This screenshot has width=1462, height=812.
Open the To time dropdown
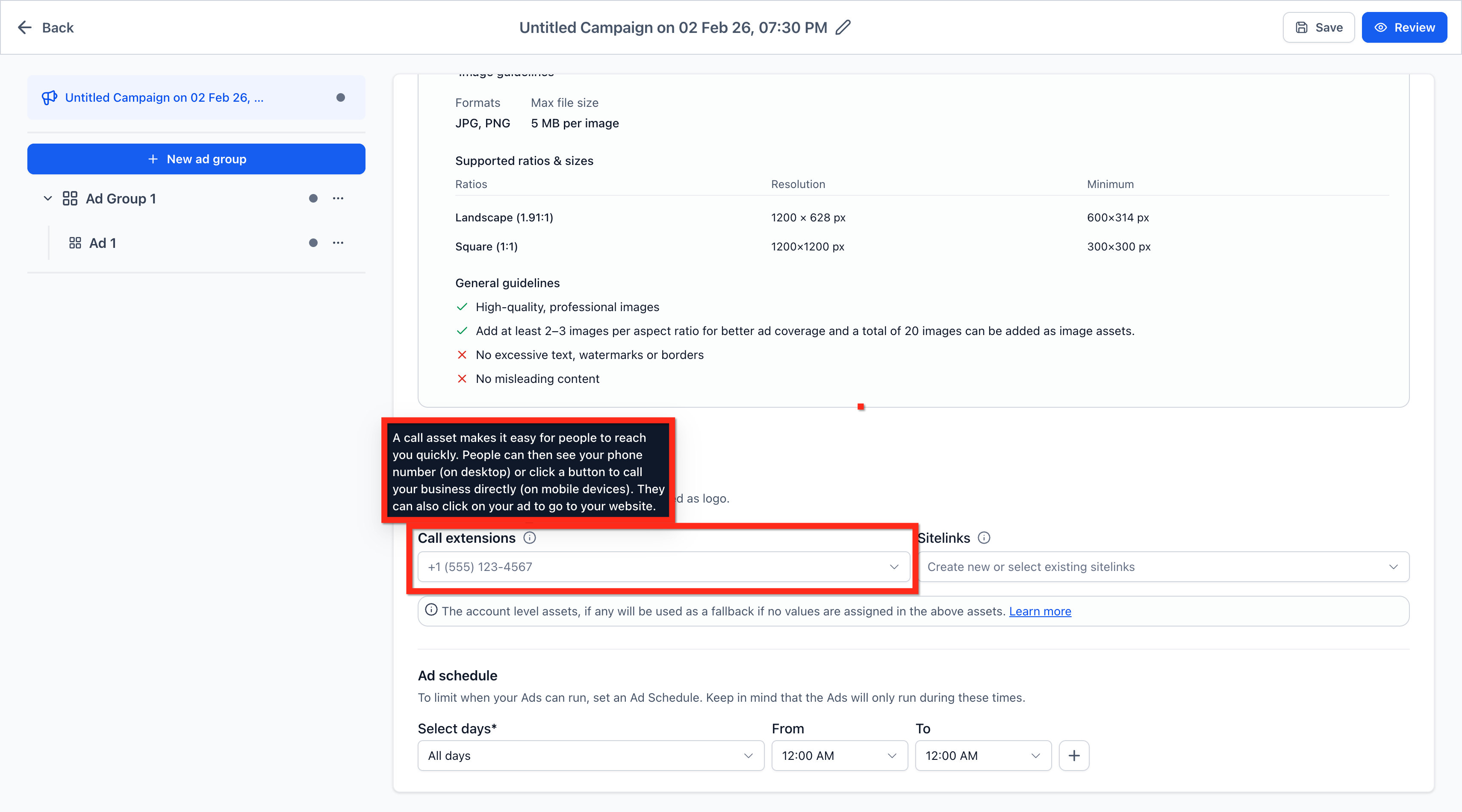(982, 755)
